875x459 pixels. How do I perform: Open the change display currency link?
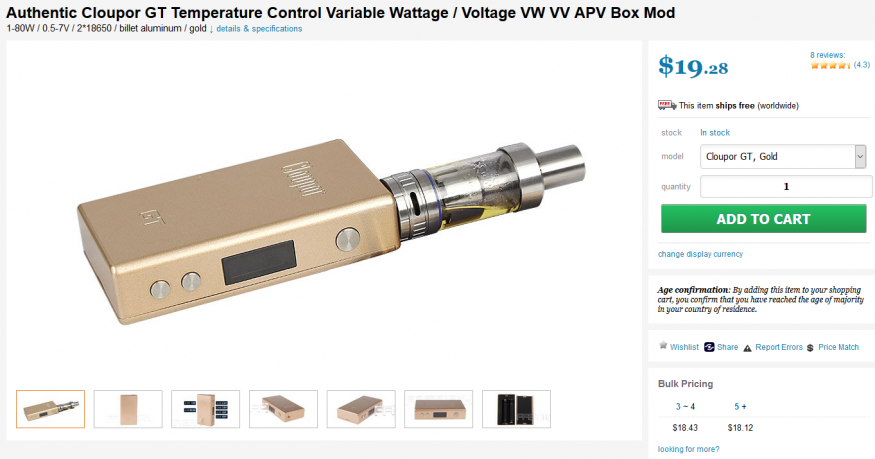(700, 254)
